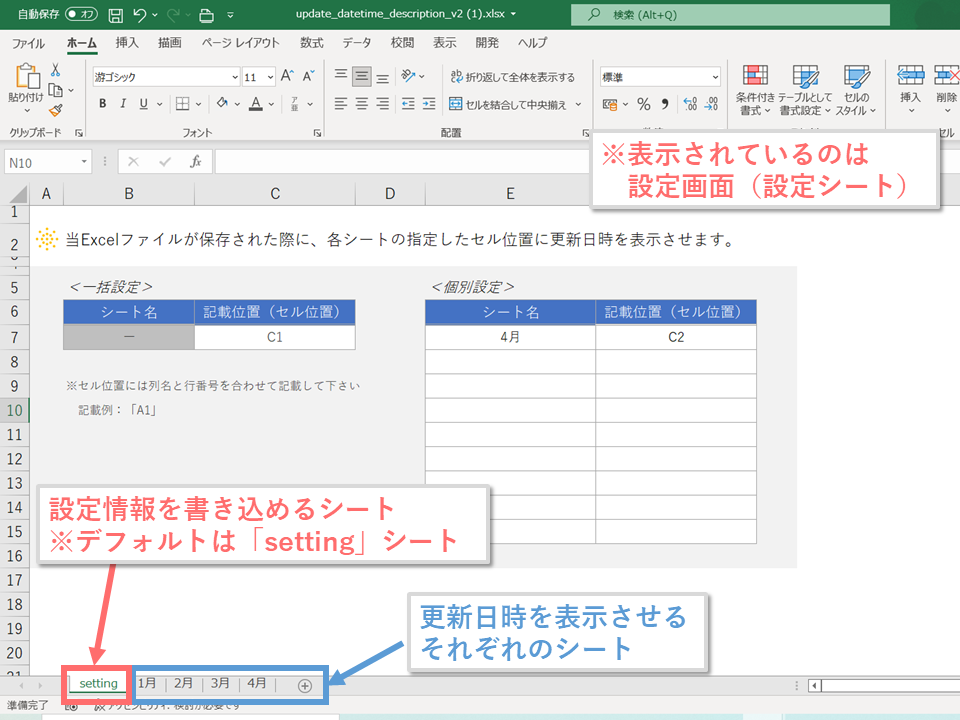Click the Undo arrow icon

140,15
